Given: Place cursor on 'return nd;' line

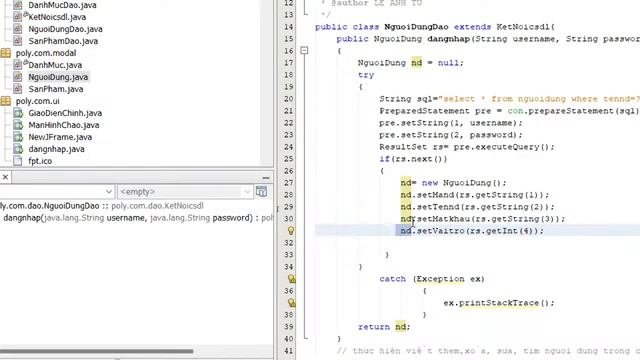Looking at the screenshot, I should (384, 327).
